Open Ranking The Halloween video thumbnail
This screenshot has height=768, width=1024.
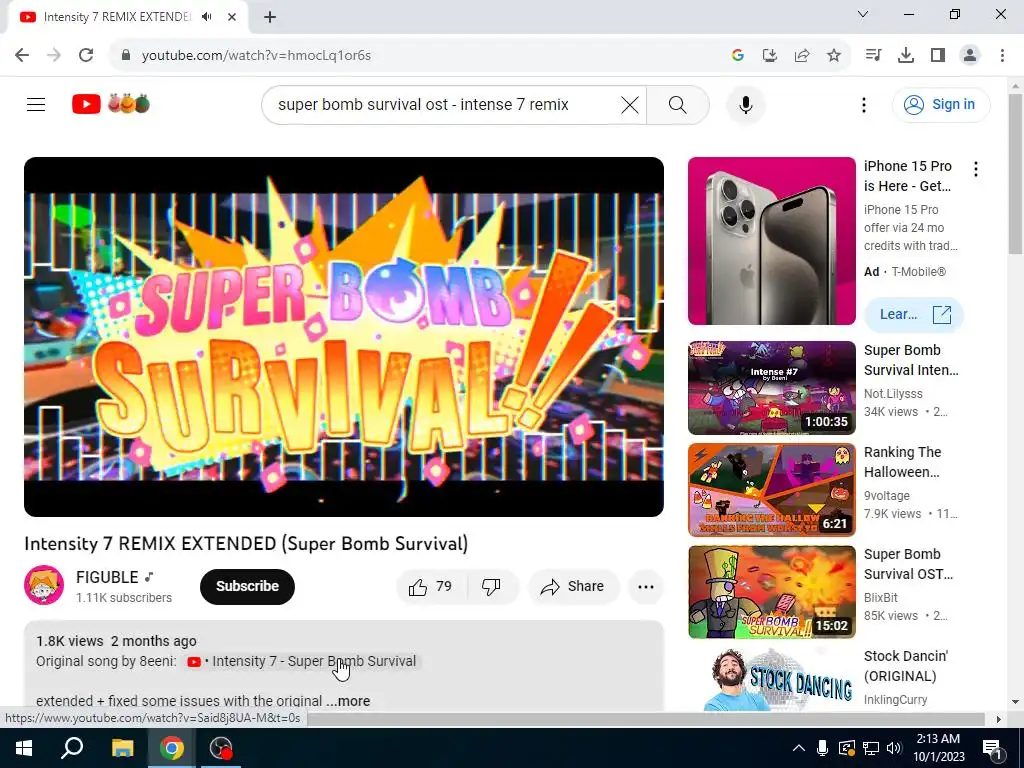tap(771, 490)
